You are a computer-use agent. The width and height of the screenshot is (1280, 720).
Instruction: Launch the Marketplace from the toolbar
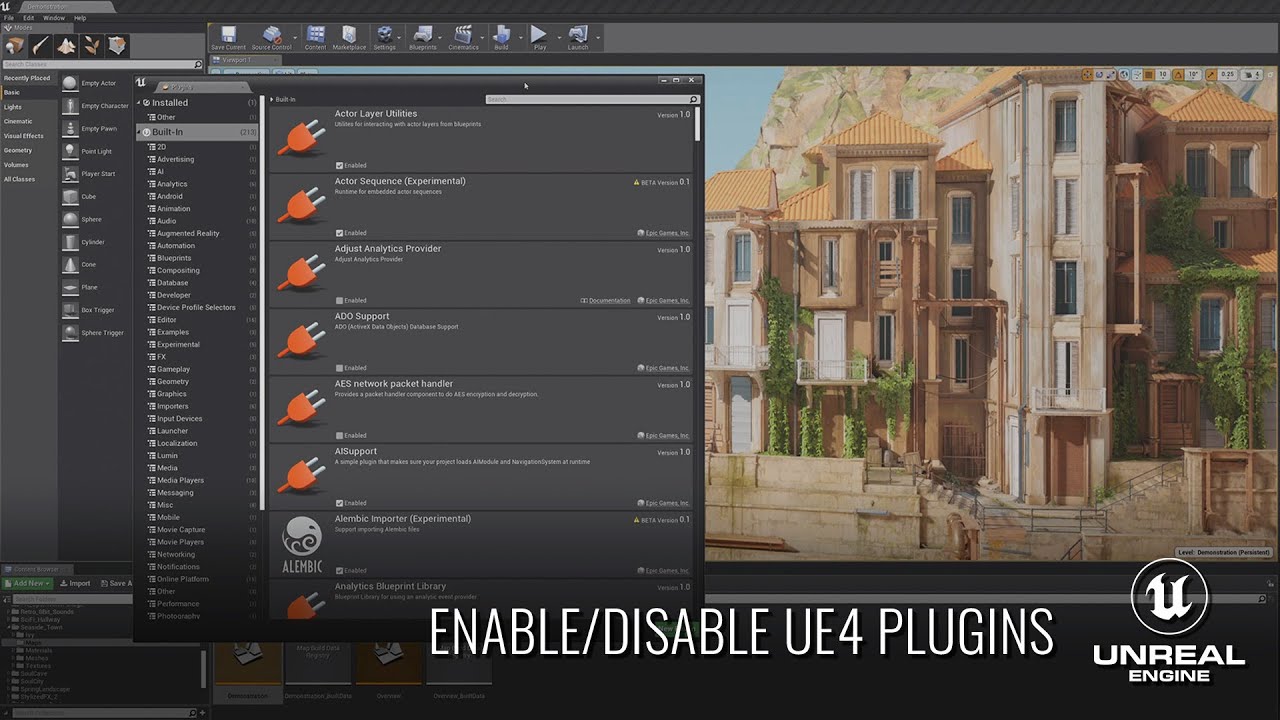349,35
